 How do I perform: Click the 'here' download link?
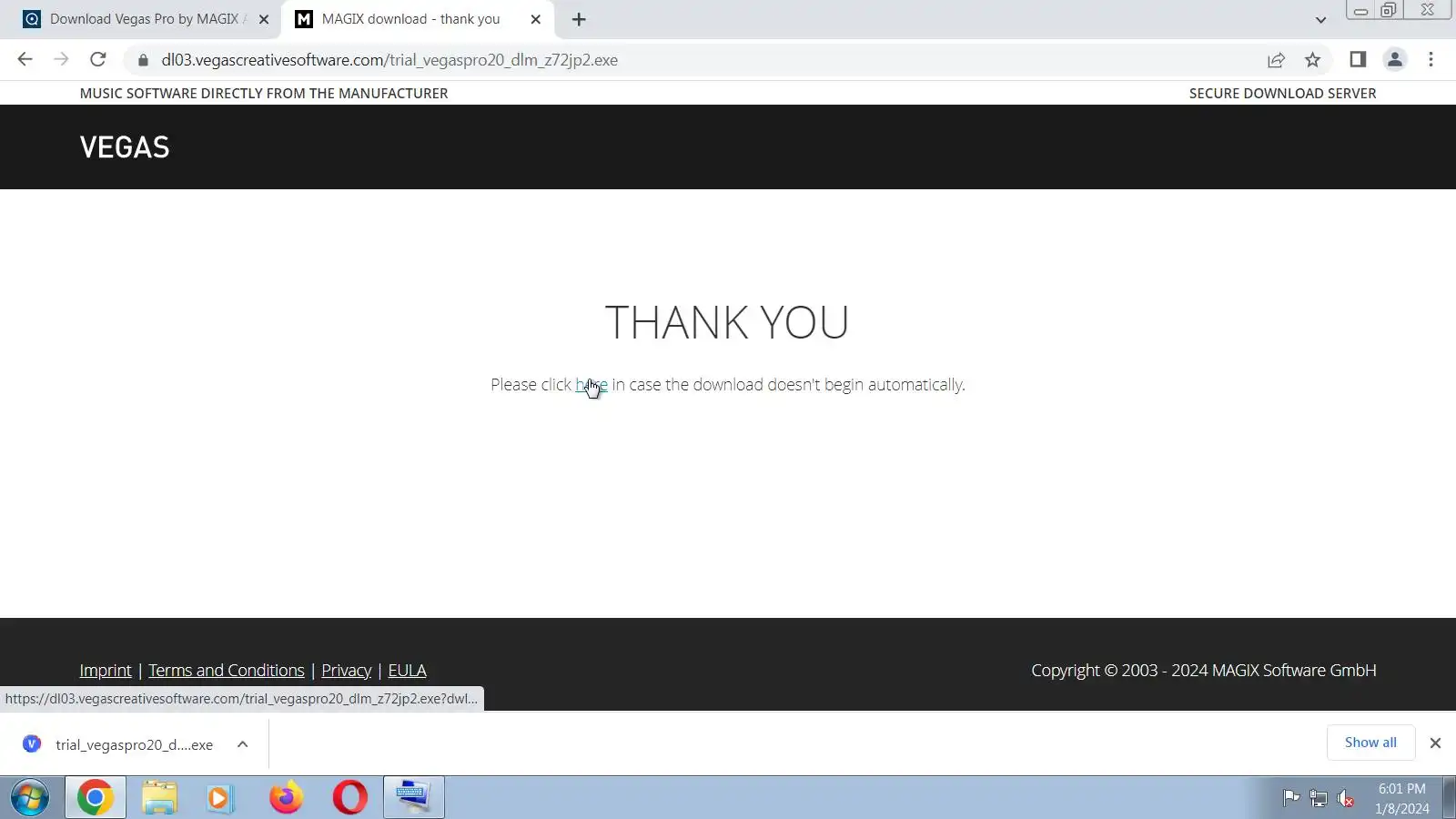tap(591, 385)
